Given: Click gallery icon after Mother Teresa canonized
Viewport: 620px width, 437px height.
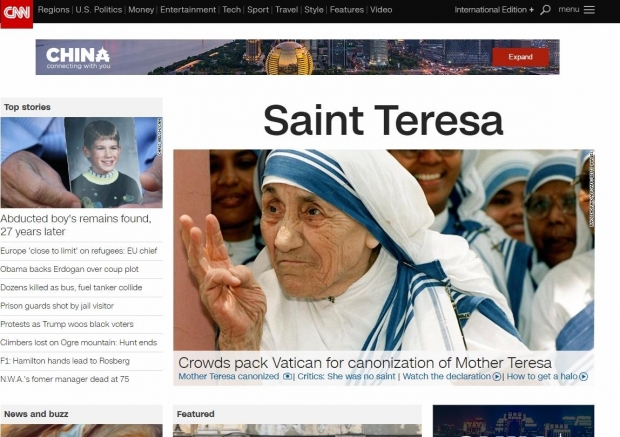Looking at the screenshot, I should pyautogui.click(x=288, y=377).
